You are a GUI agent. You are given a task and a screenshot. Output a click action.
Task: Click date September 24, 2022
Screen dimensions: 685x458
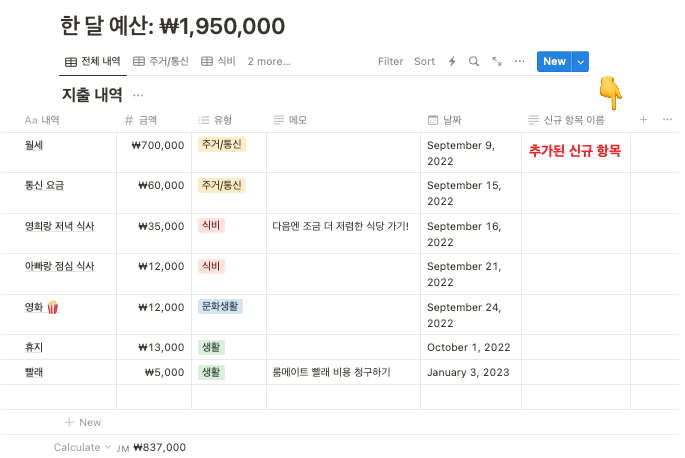coord(464,315)
